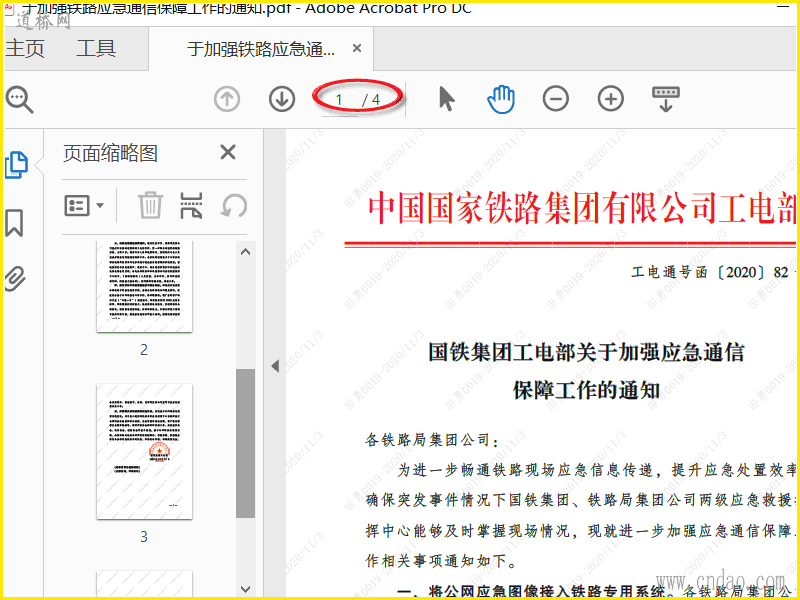The image size is (800, 600).
Task: Click the current page number field
Action: [339, 99]
